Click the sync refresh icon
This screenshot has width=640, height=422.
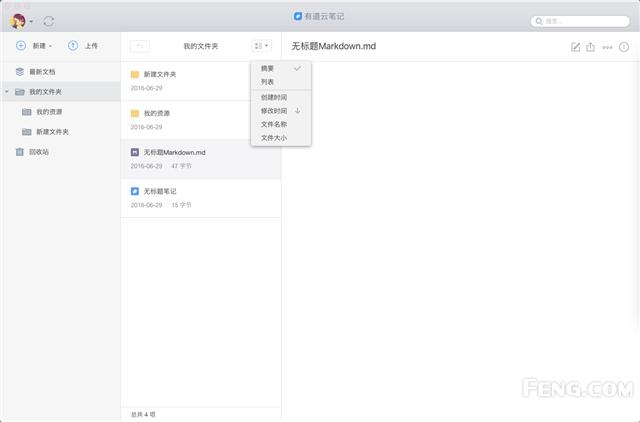pyautogui.click(x=49, y=20)
